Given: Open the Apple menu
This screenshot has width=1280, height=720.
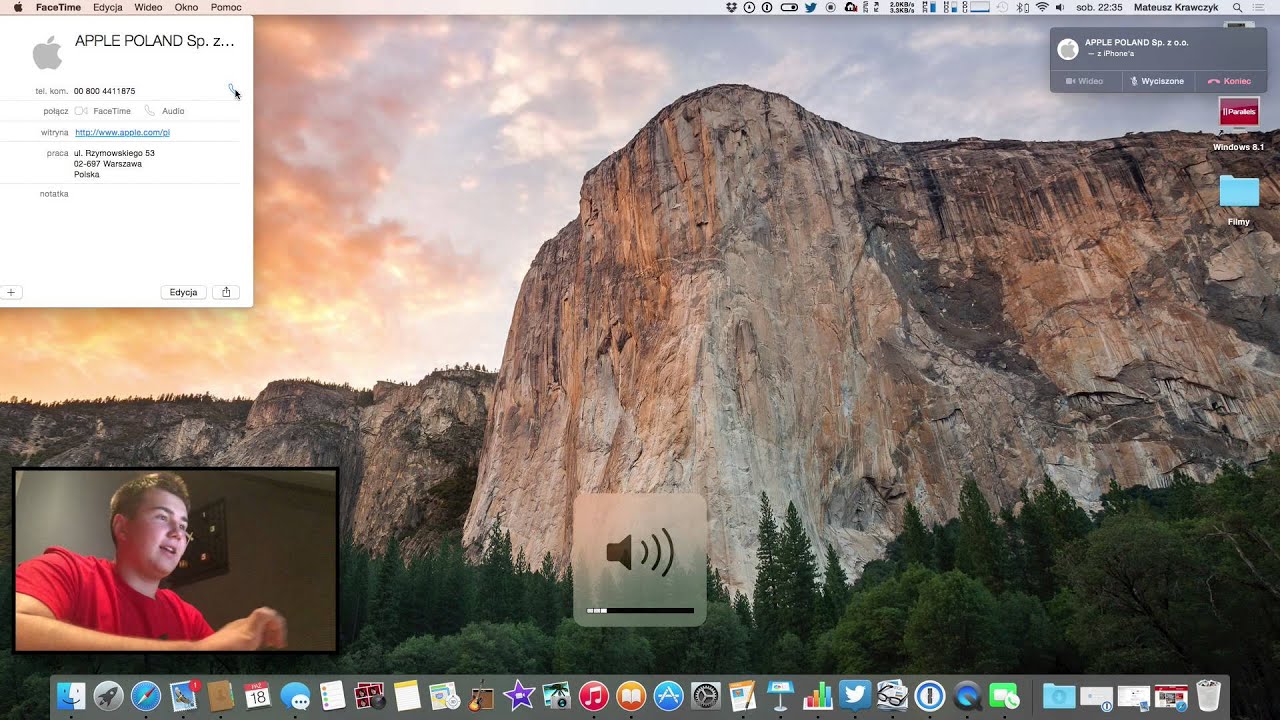Looking at the screenshot, I should click(18, 7).
